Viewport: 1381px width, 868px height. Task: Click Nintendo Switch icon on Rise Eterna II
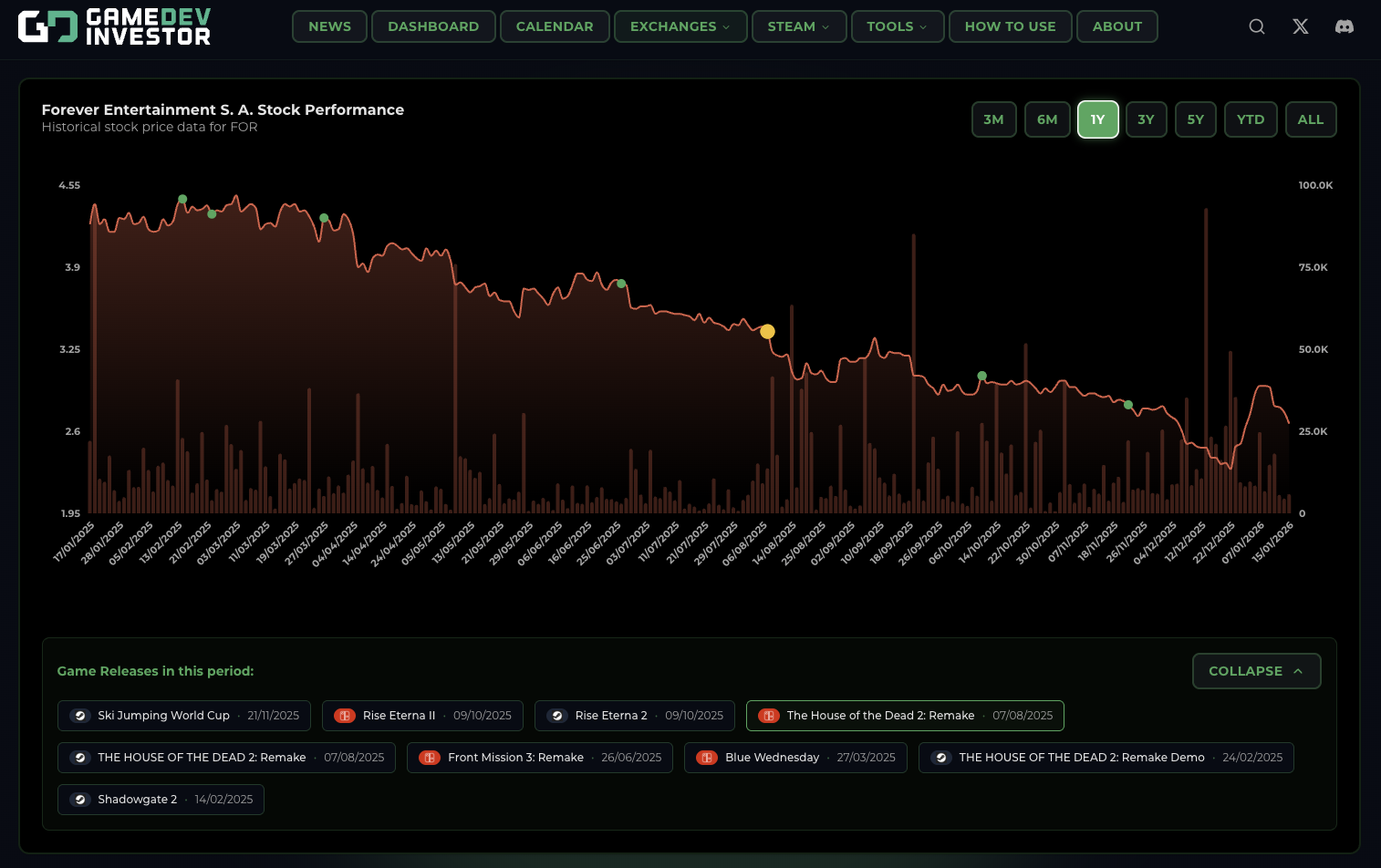coord(345,716)
